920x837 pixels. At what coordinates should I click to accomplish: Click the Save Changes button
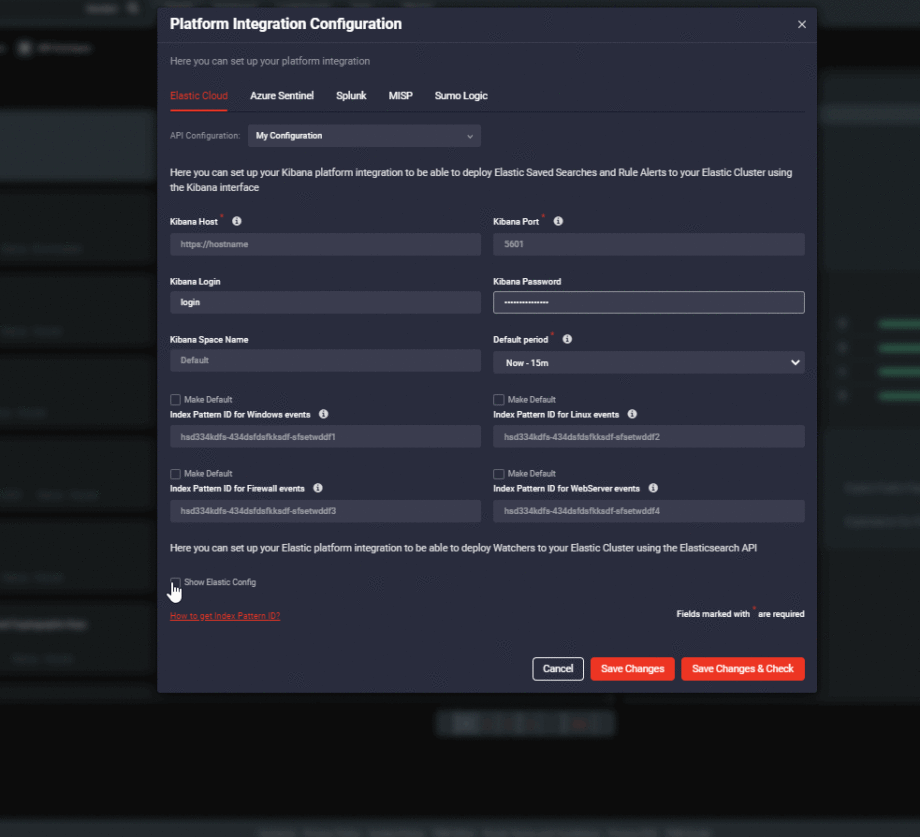pyautogui.click(x=632, y=669)
